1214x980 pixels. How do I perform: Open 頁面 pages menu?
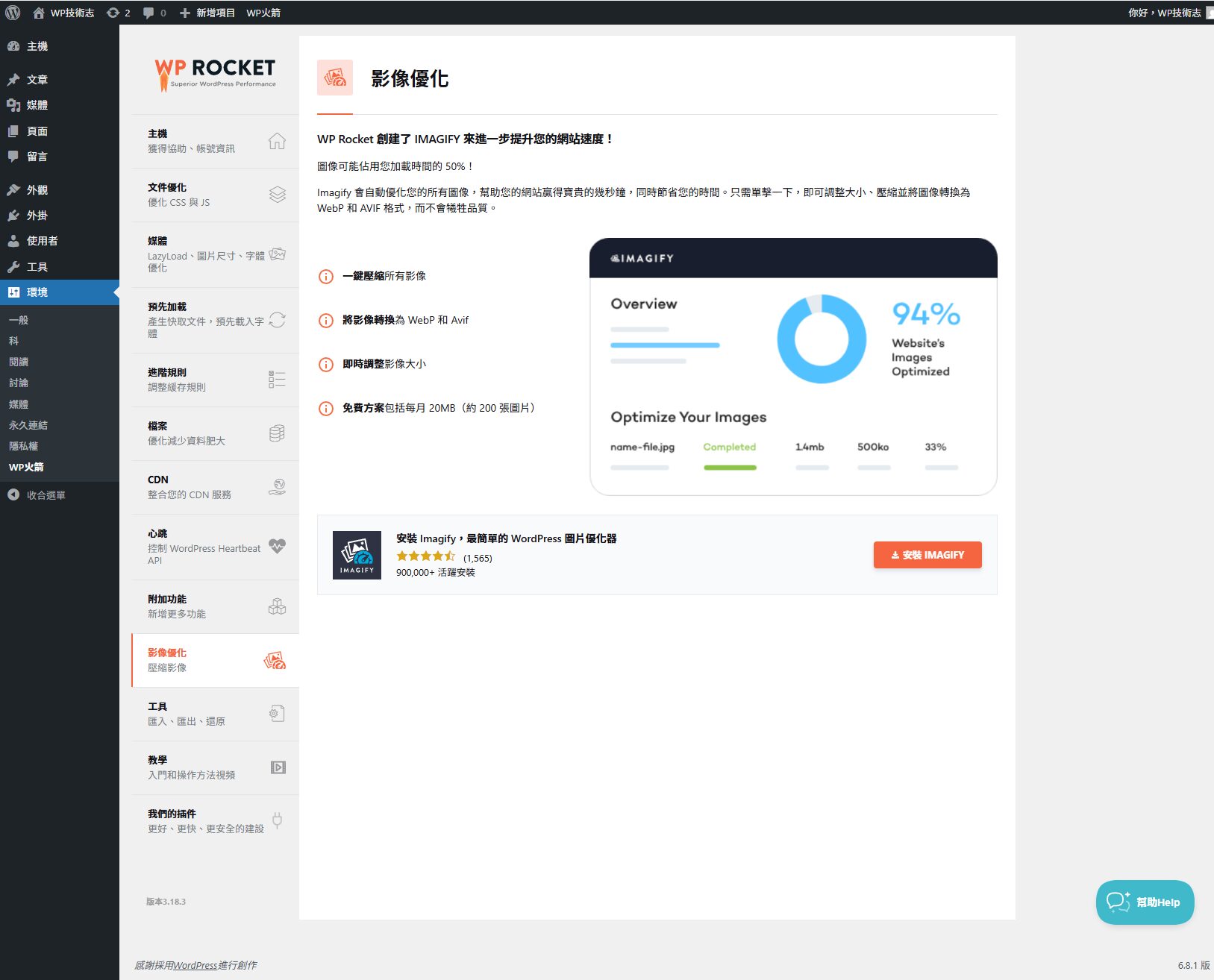click(x=60, y=131)
